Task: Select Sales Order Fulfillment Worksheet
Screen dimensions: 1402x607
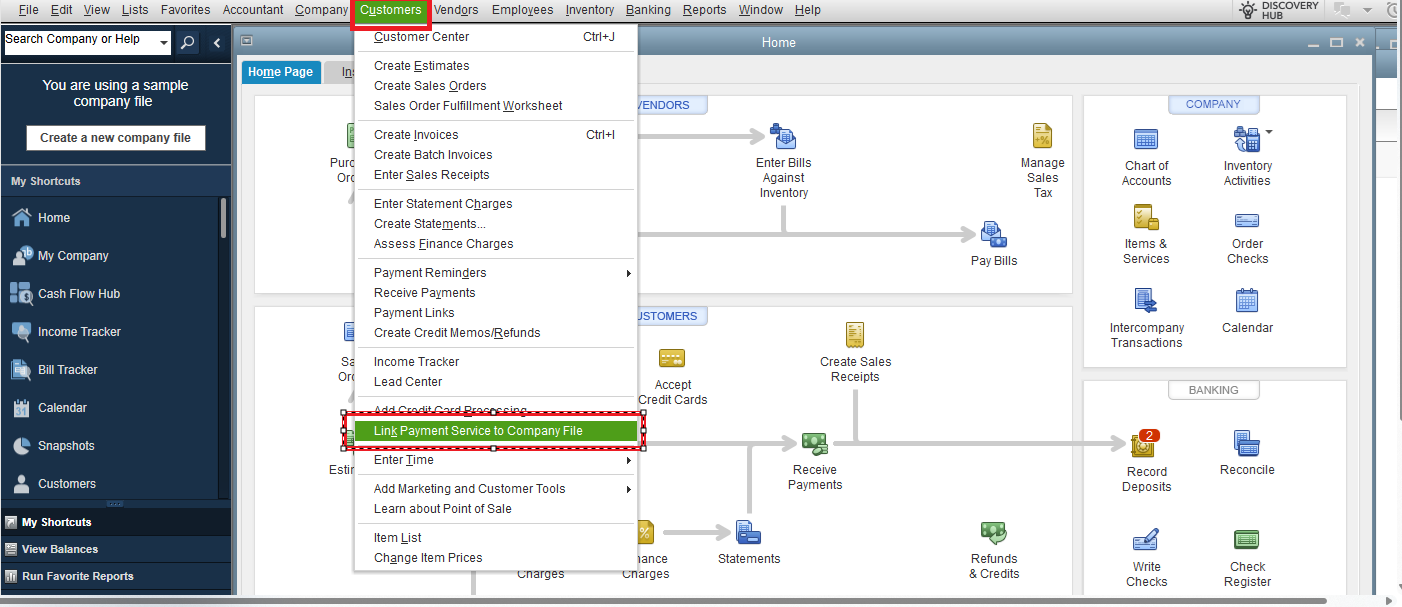Action: [x=496, y=106]
